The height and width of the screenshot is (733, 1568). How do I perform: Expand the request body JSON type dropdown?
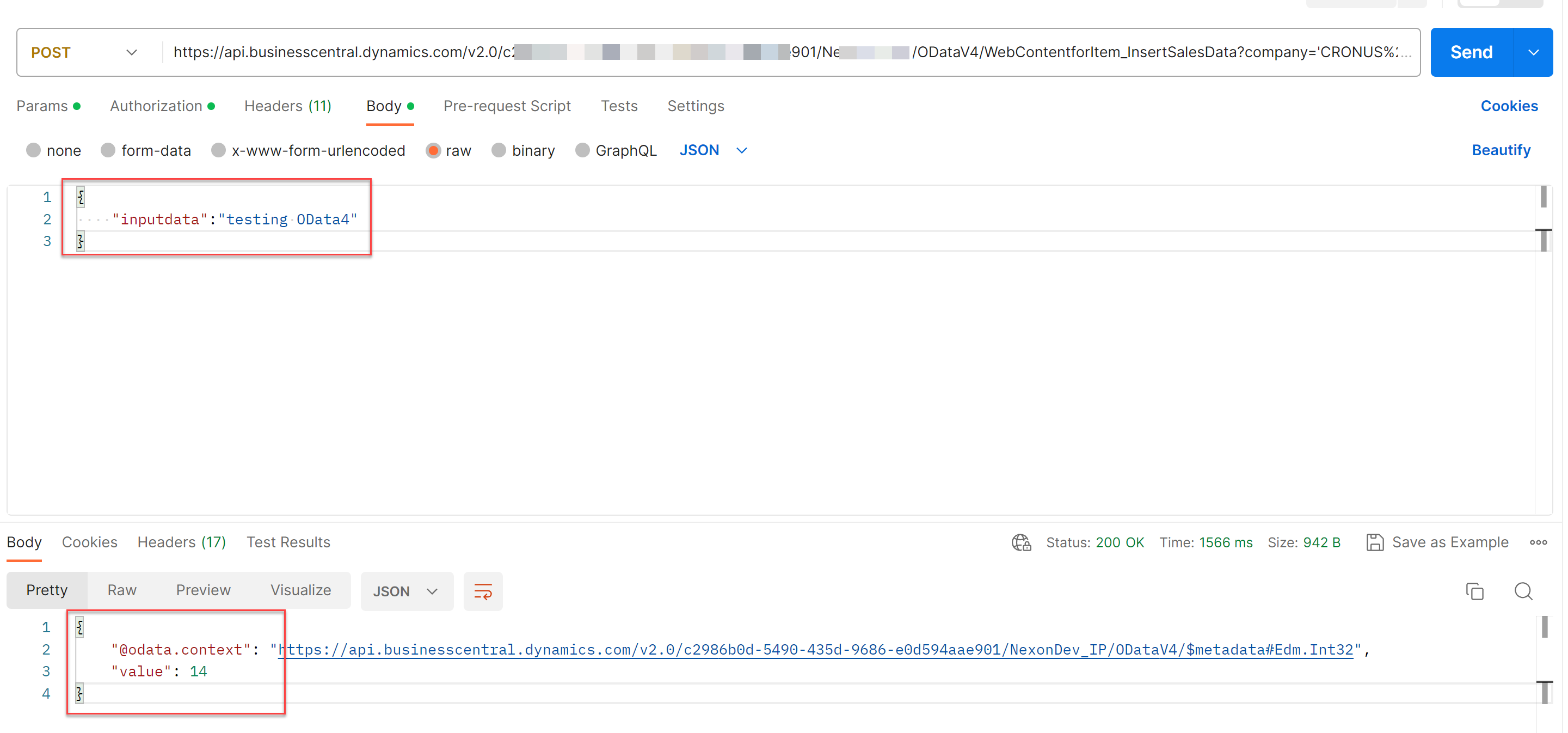pyautogui.click(x=713, y=150)
